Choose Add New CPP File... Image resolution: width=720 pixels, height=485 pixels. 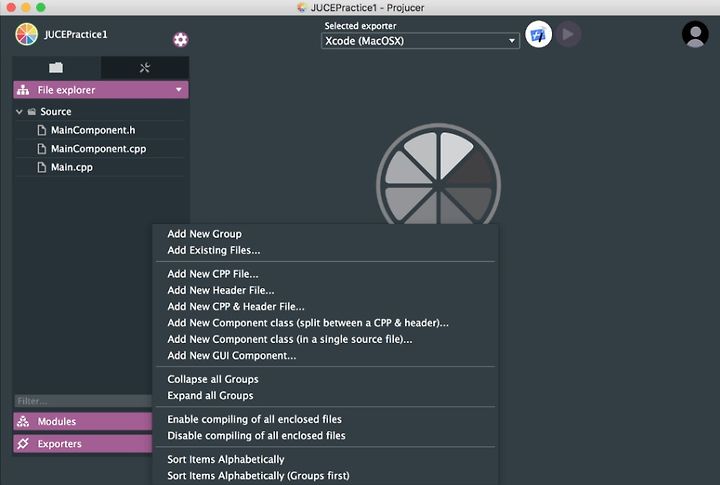[x=325, y=274]
